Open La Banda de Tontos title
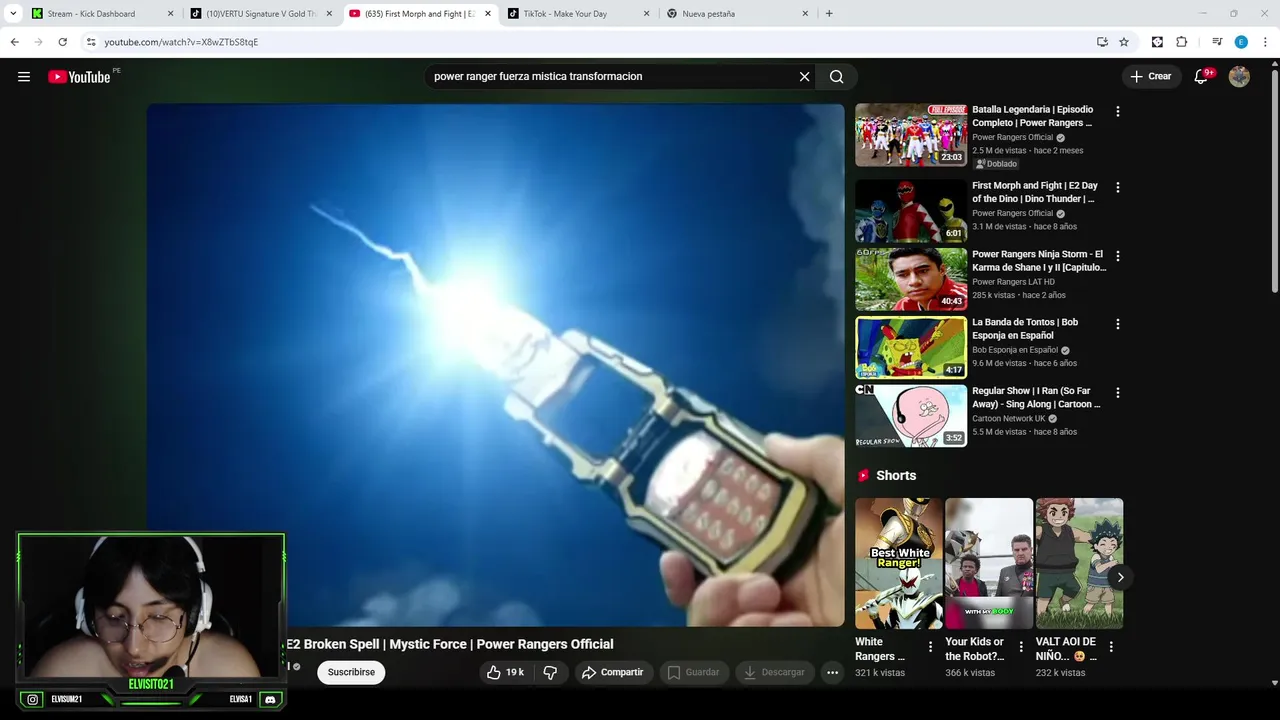Screen dimensions: 1280x720 point(1025,329)
